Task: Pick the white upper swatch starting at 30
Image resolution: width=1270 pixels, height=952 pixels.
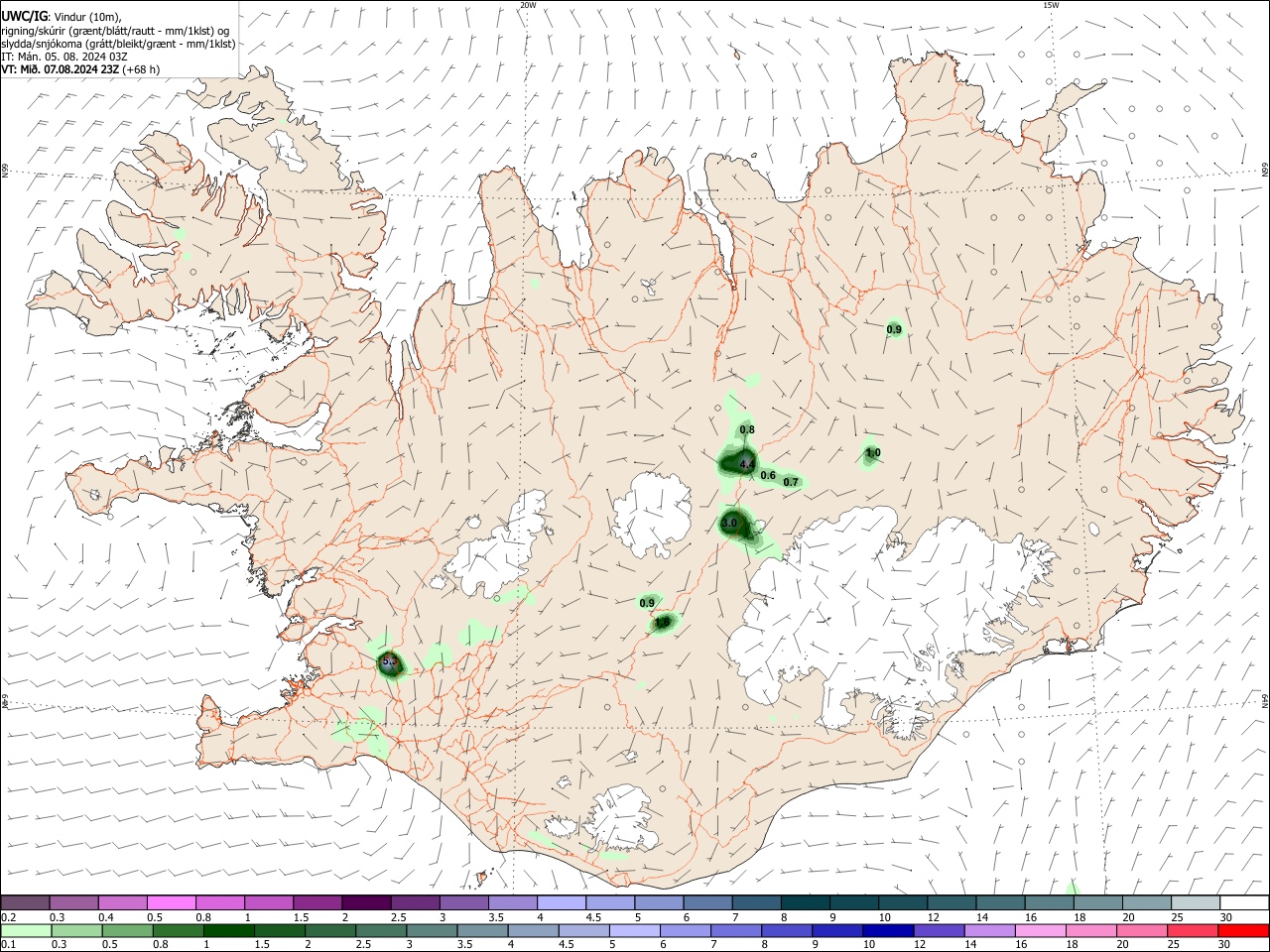Action: (x=1243, y=903)
